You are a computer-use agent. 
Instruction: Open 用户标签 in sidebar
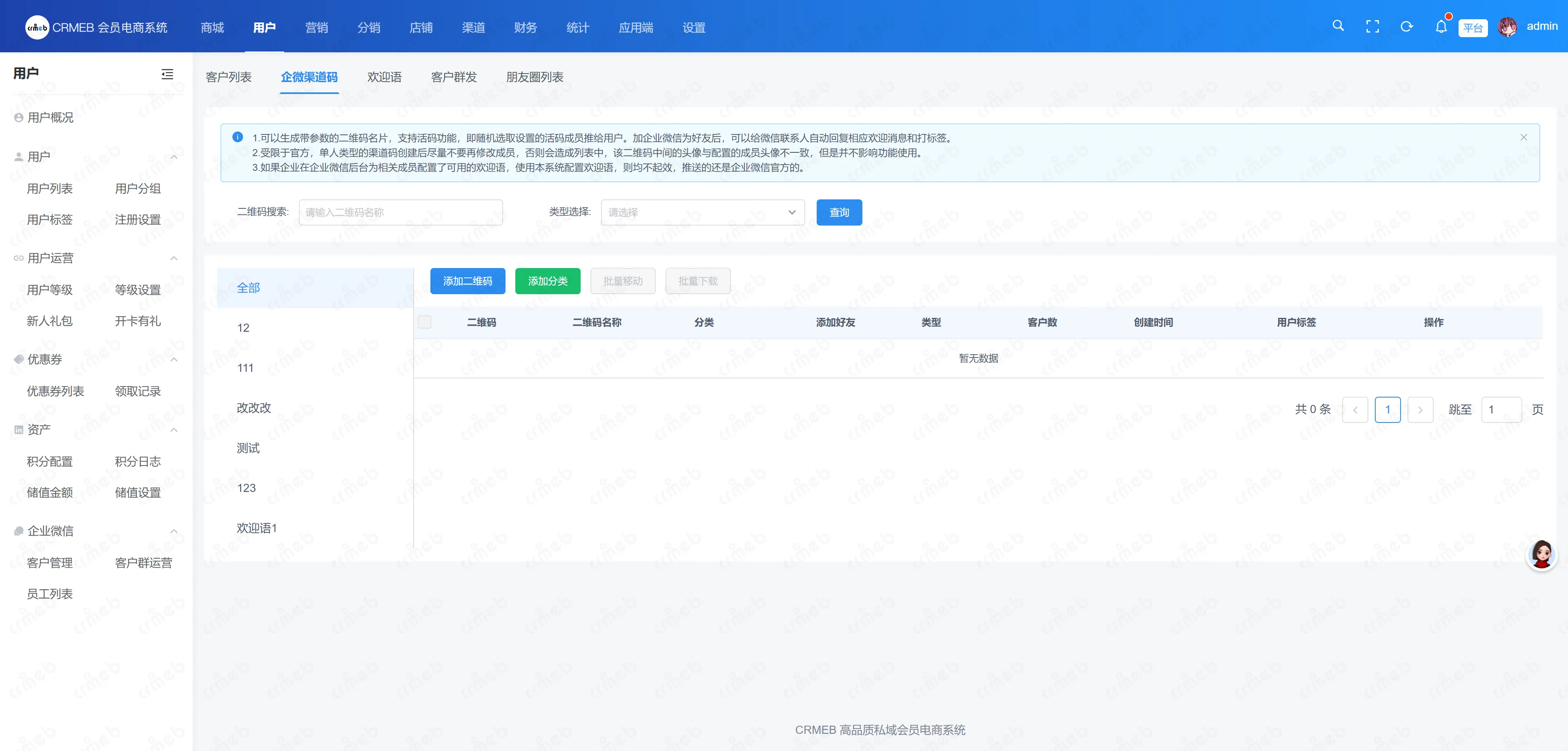(x=50, y=220)
